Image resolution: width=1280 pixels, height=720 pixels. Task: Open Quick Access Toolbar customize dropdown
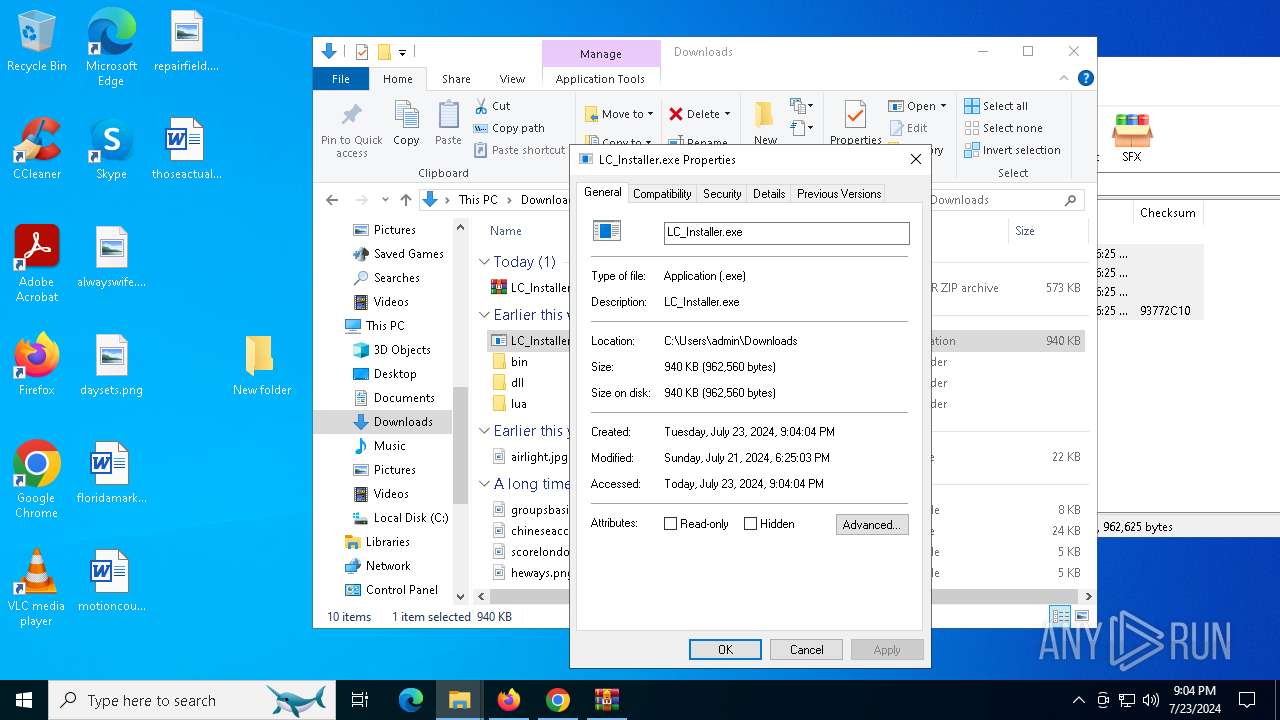pos(403,52)
